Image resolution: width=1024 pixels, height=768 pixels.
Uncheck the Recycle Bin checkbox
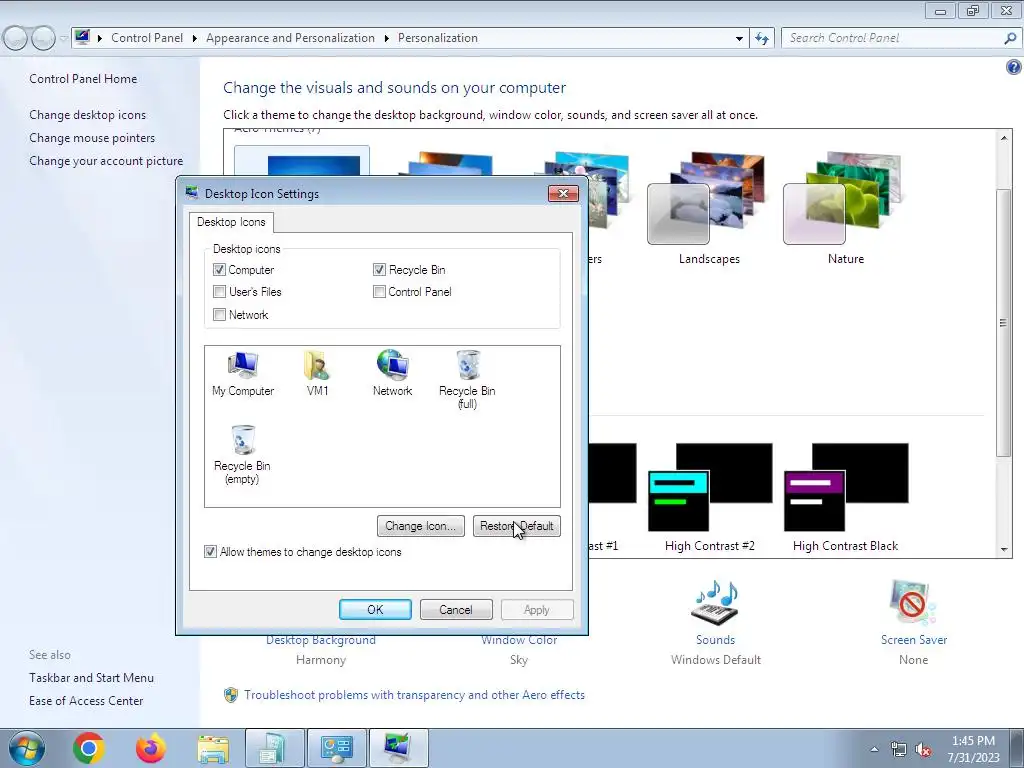click(x=379, y=270)
